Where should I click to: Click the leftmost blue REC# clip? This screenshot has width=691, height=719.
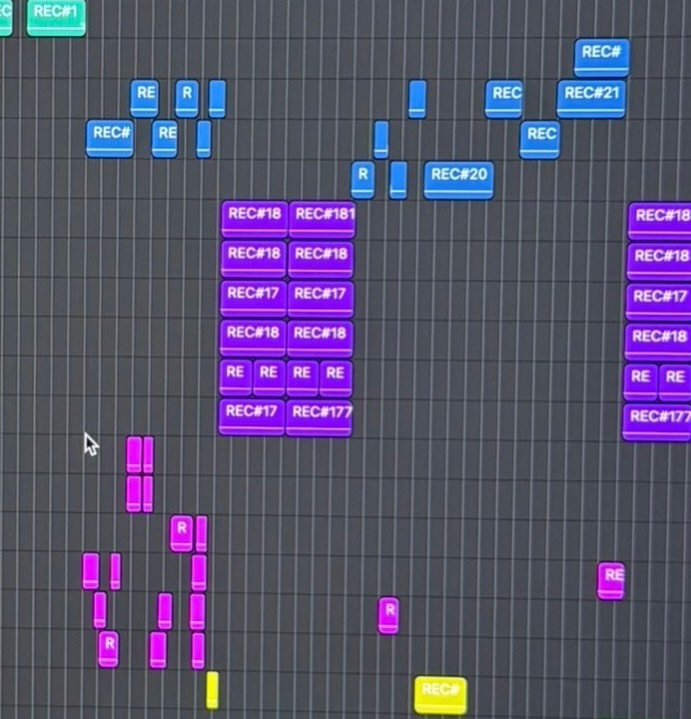109,138
